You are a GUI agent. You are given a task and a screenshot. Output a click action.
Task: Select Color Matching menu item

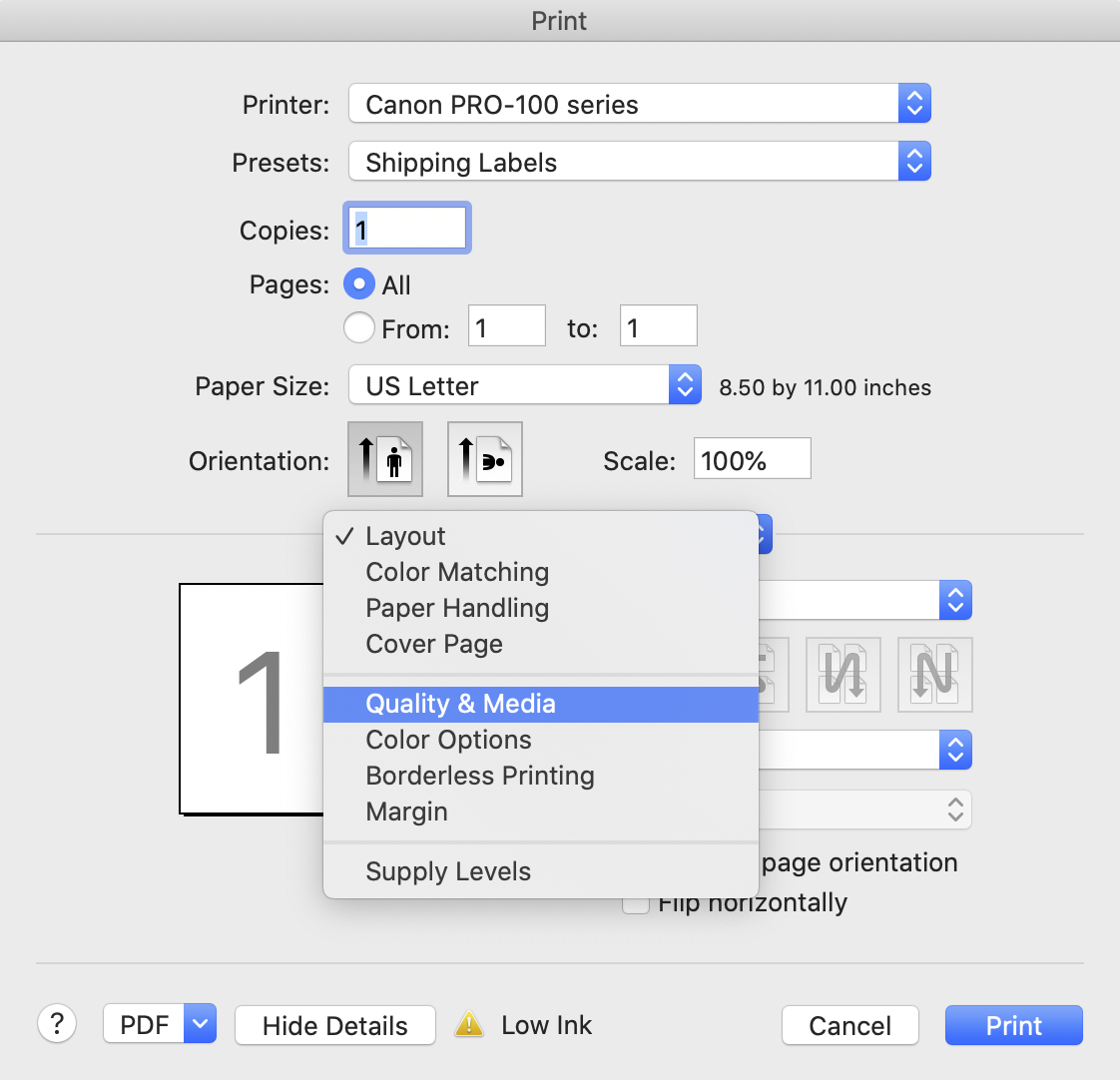tap(457, 572)
